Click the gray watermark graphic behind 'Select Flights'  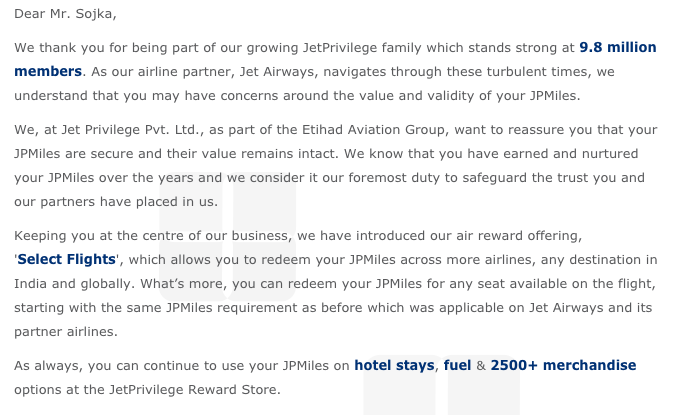point(227,237)
